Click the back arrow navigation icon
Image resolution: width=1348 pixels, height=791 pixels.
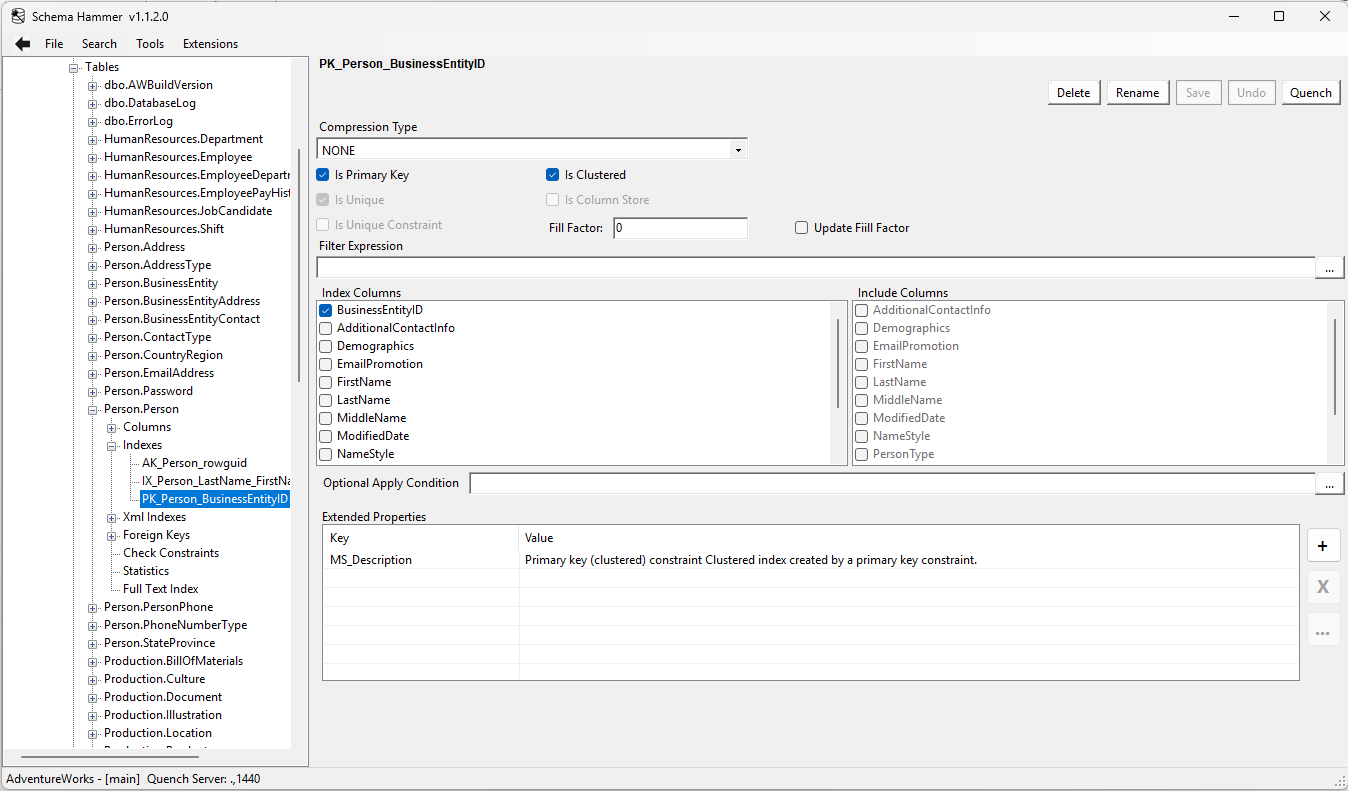[x=22, y=43]
